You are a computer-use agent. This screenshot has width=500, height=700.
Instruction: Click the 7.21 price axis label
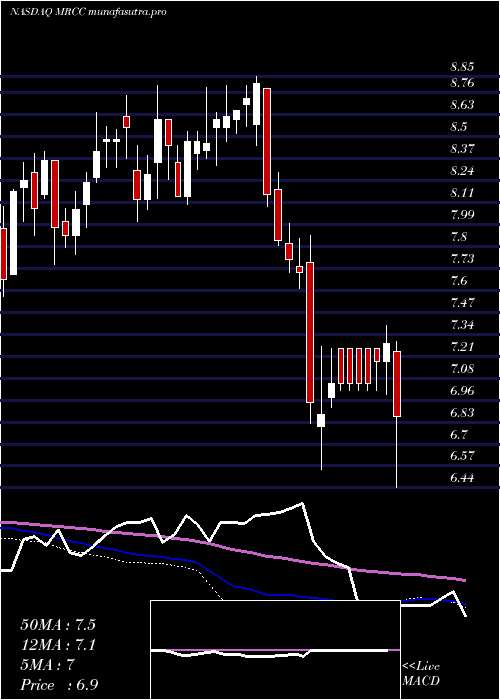point(462,347)
